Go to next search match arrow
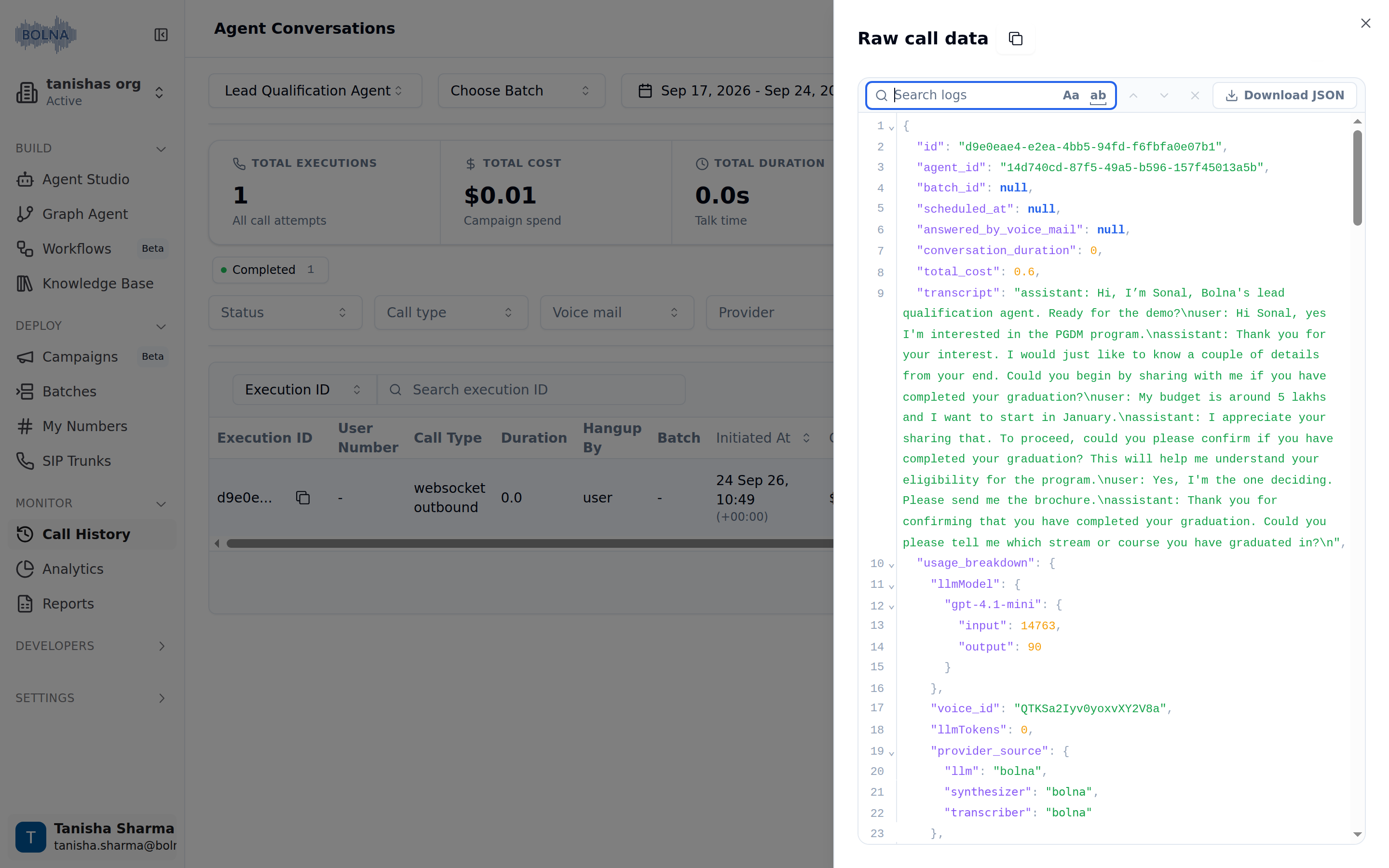The width and height of the screenshot is (1389, 868). pos(1163,95)
